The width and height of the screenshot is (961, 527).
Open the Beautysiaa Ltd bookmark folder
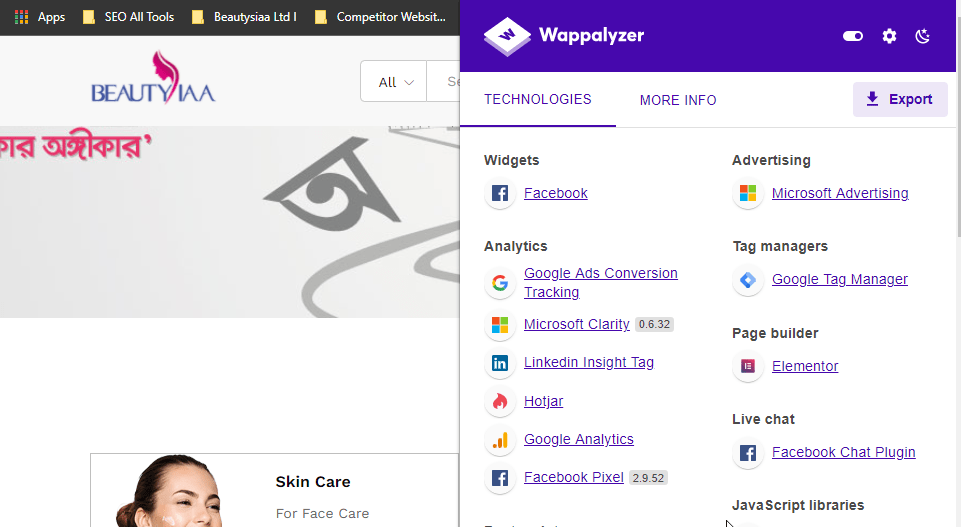tap(244, 17)
